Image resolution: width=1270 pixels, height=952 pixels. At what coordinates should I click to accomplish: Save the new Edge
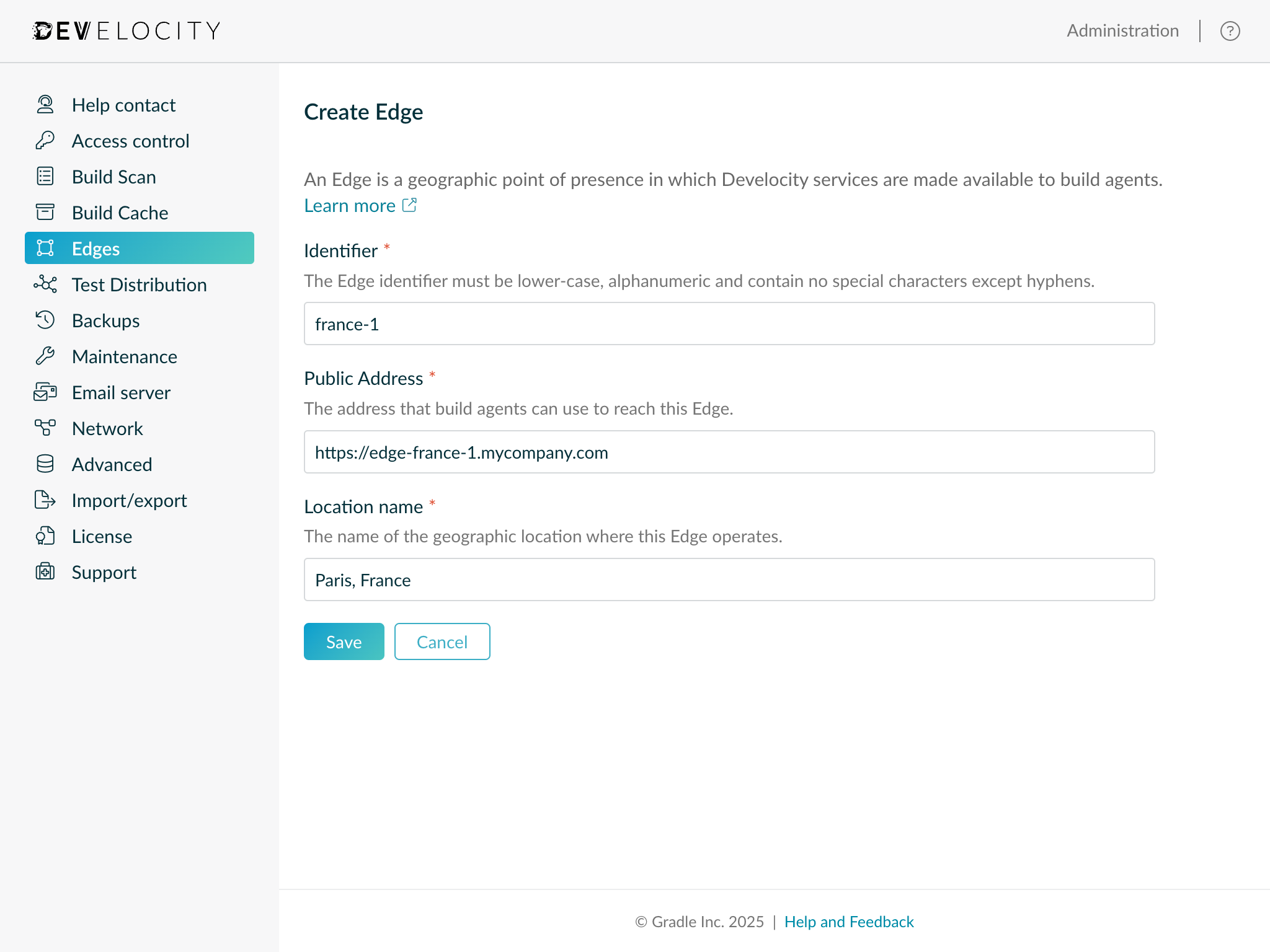pyautogui.click(x=344, y=641)
